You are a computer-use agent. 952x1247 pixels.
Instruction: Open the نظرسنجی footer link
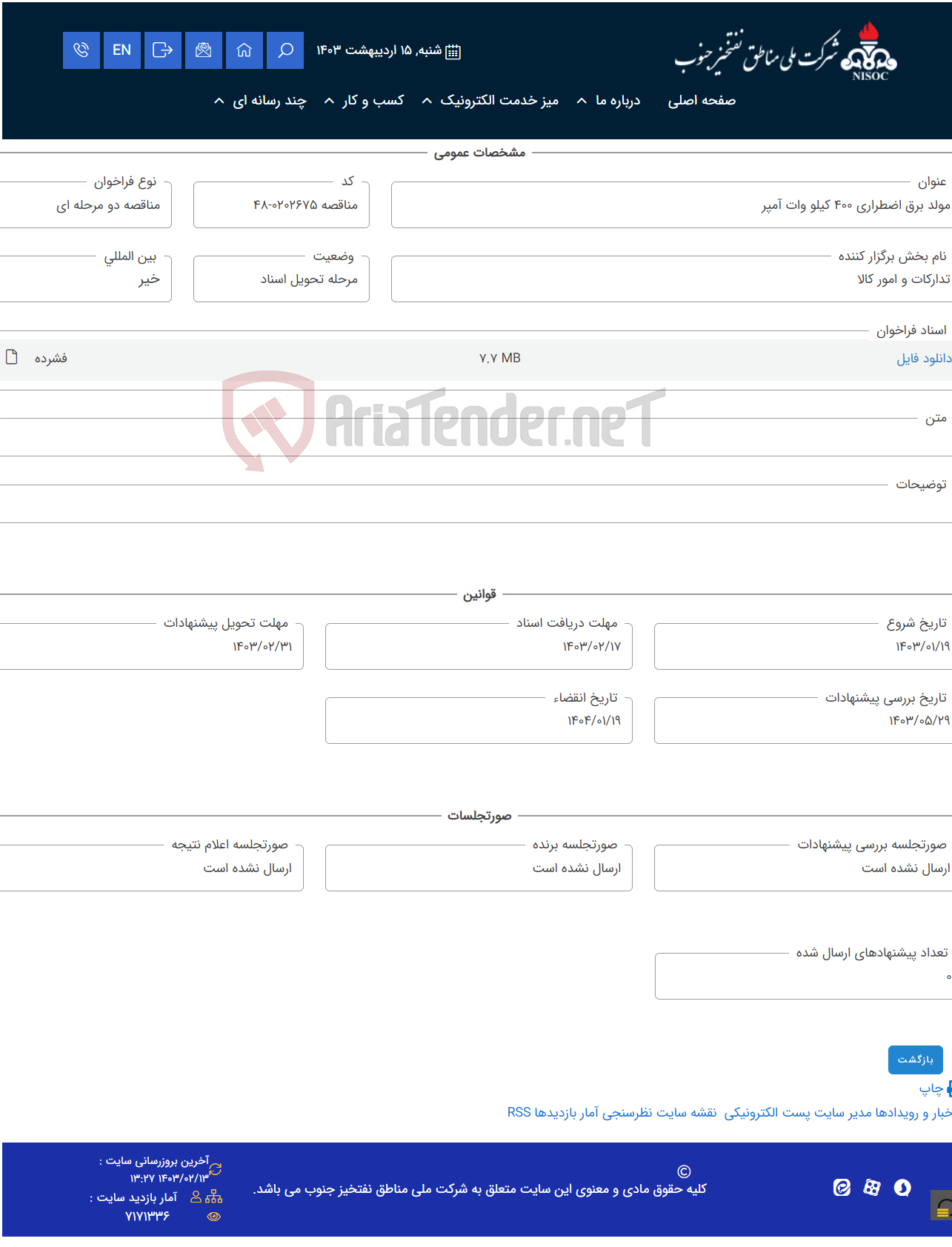[x=628, y=1113]
